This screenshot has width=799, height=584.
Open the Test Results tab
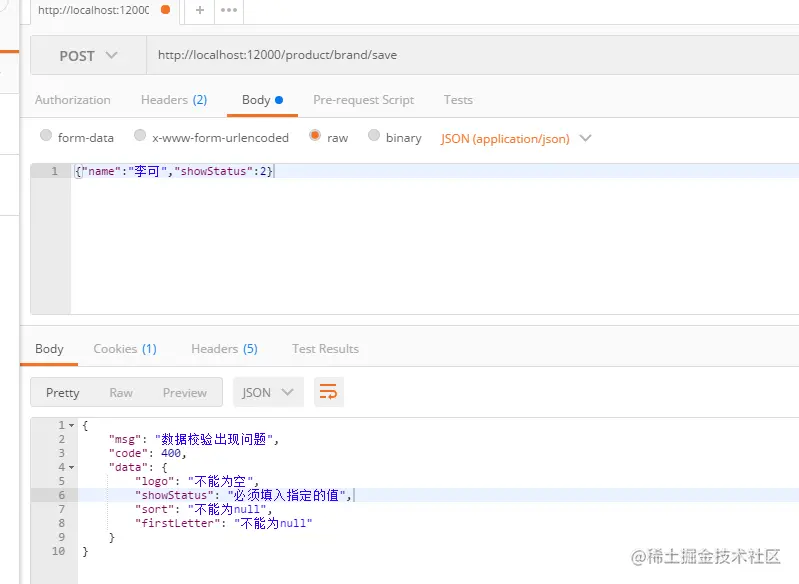pyautogui.click(x=325, y=349)
